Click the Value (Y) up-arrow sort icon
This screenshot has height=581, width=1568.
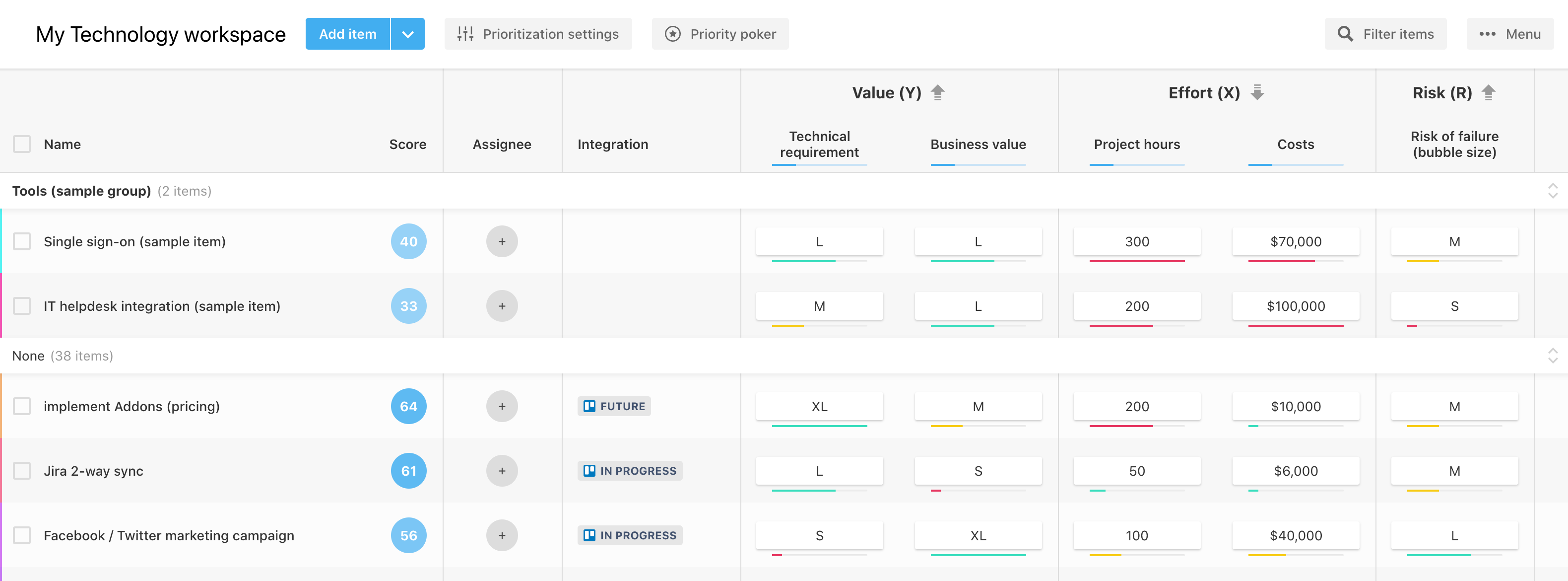pos(937,92)
